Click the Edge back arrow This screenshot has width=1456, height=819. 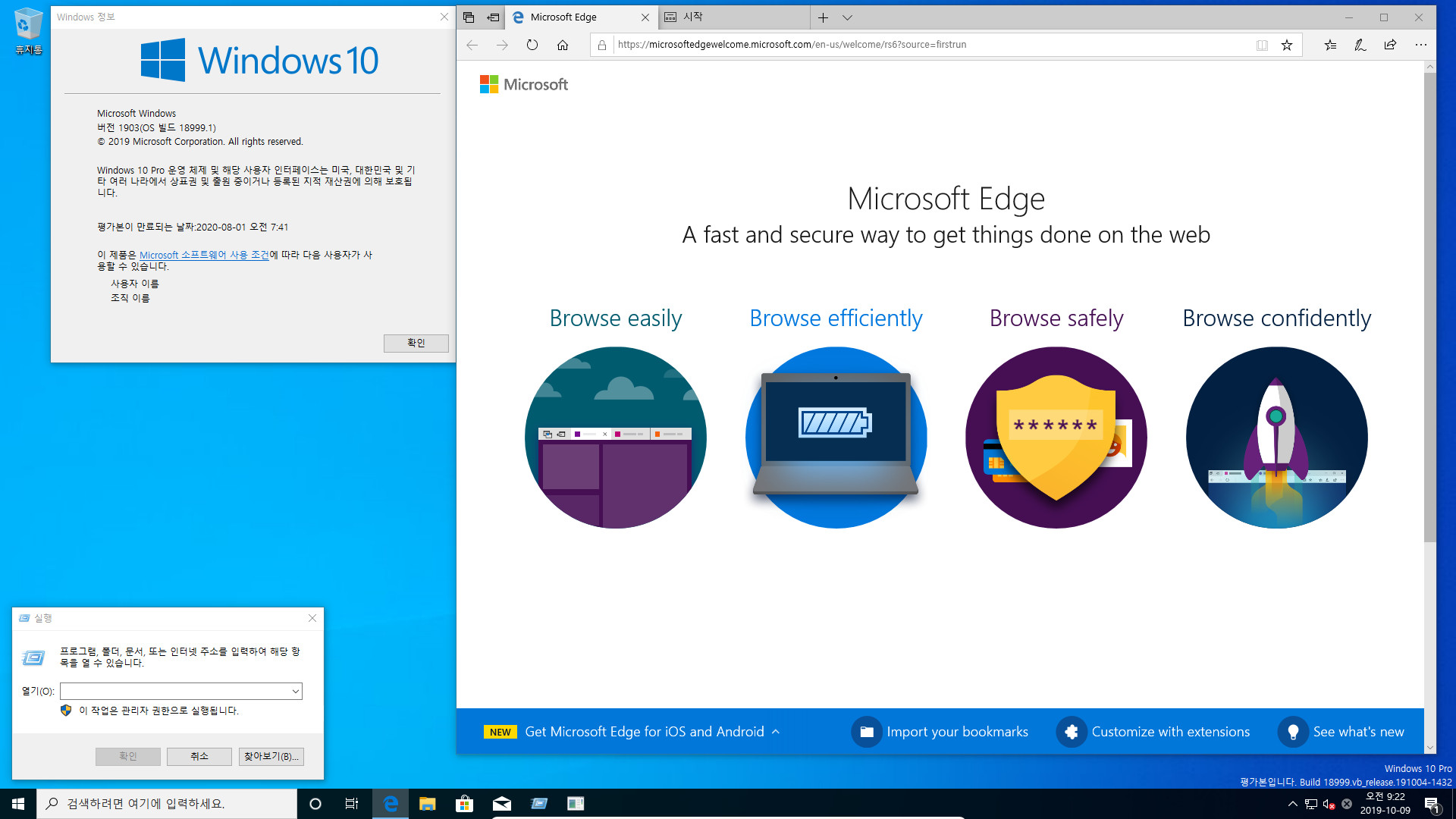pos(472,45)
